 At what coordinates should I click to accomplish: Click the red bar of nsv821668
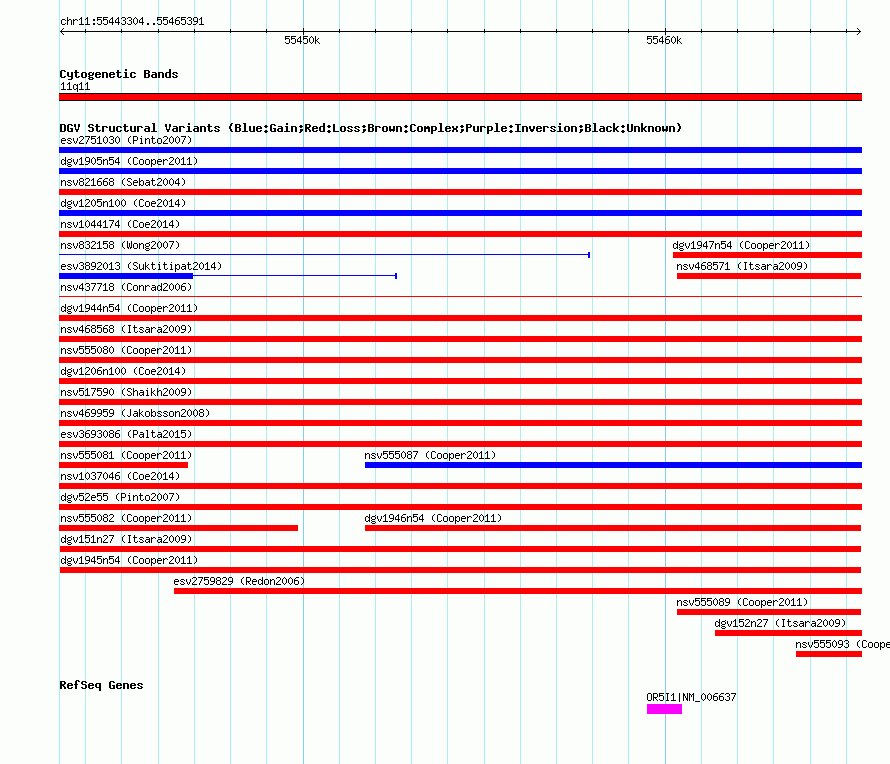click(x=460, y=192)
